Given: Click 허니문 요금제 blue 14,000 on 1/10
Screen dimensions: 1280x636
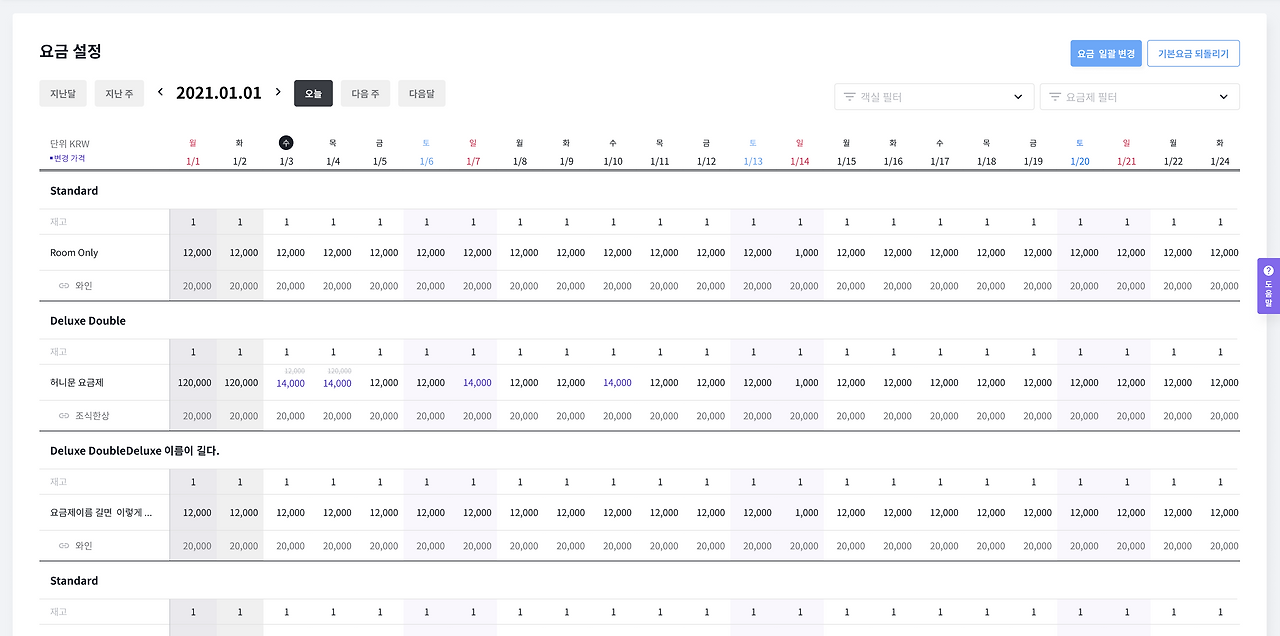Looking at the screenshot, I should coord(617,383).
